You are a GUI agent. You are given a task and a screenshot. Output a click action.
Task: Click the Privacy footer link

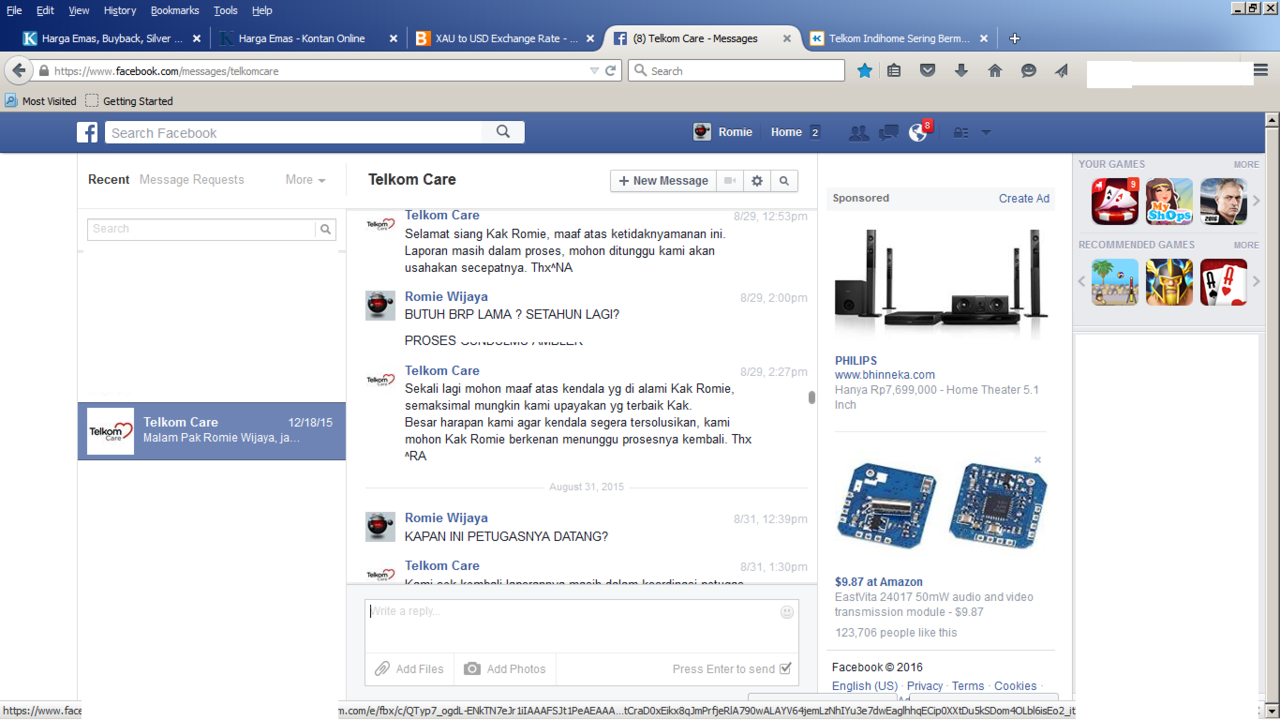925,686
